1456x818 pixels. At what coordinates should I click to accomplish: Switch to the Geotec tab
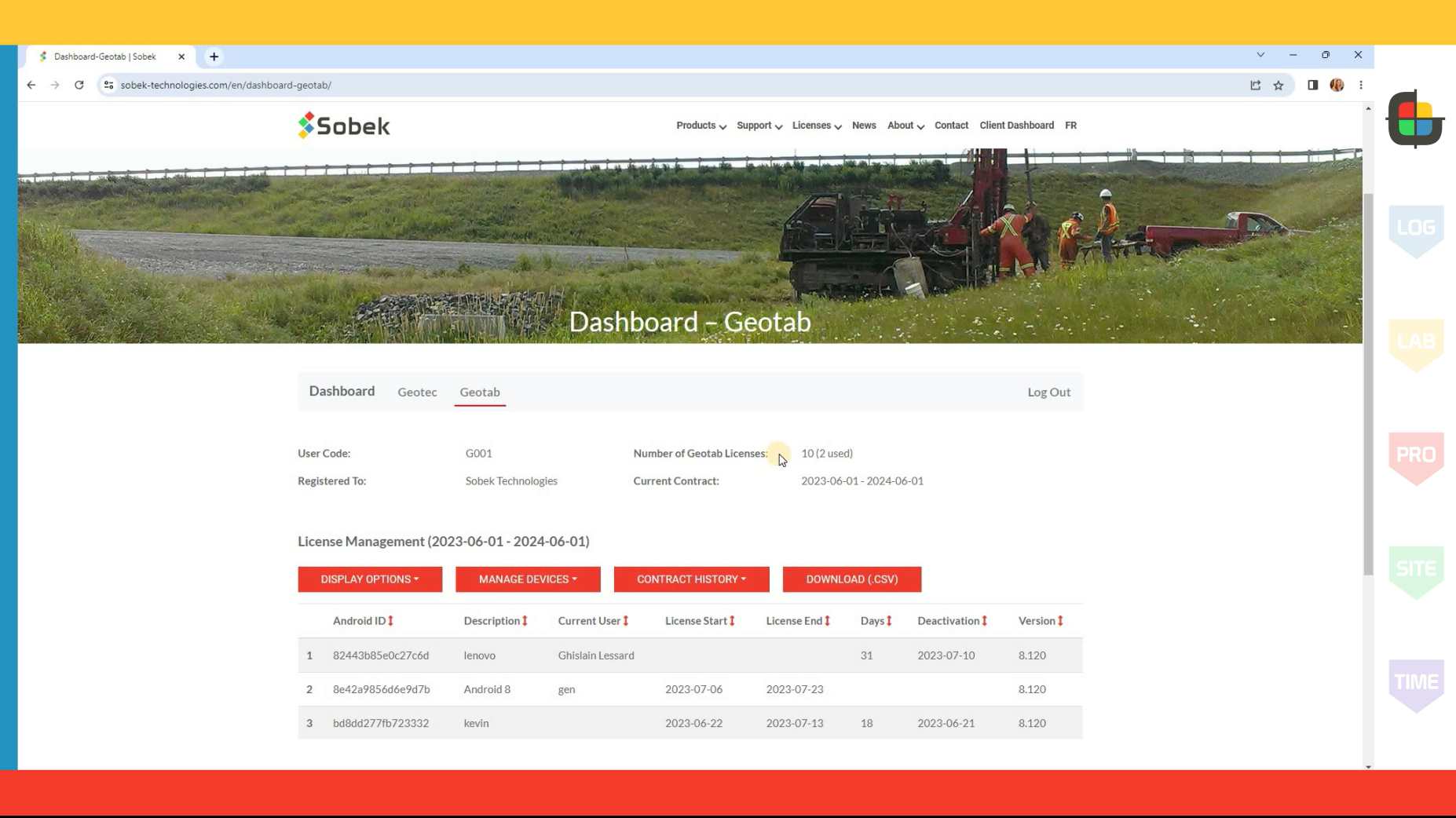pos(417,392)
